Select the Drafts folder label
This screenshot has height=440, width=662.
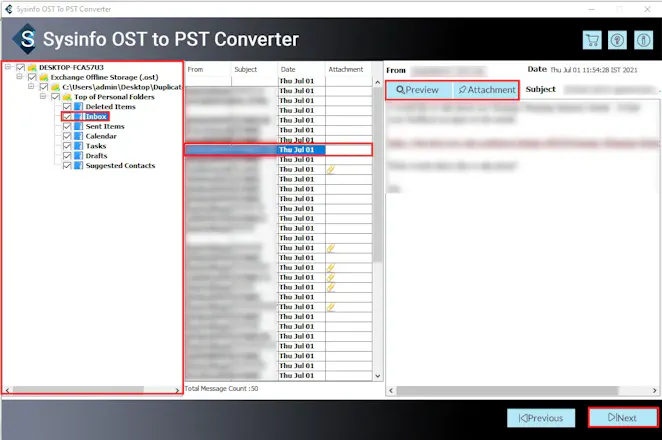click(x=96, y=156)
